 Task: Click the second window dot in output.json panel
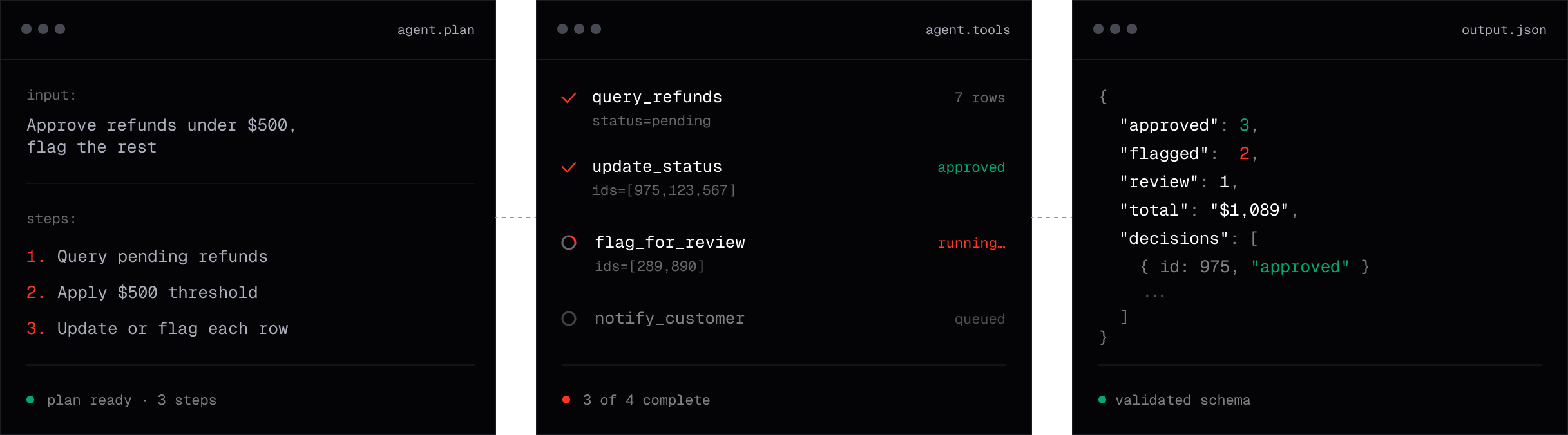[x=1115, y=29]
